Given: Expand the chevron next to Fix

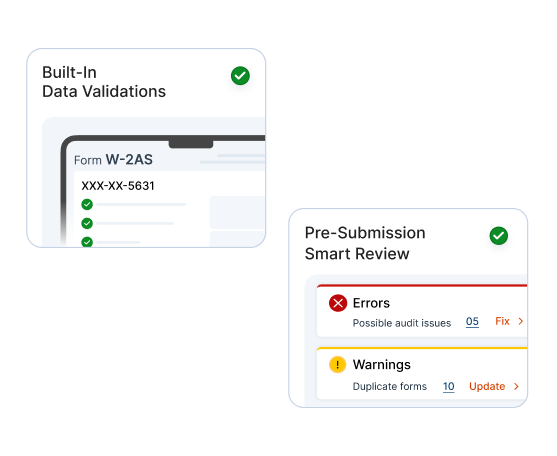Looking at the screenshot, I should (x=520, y=321).
